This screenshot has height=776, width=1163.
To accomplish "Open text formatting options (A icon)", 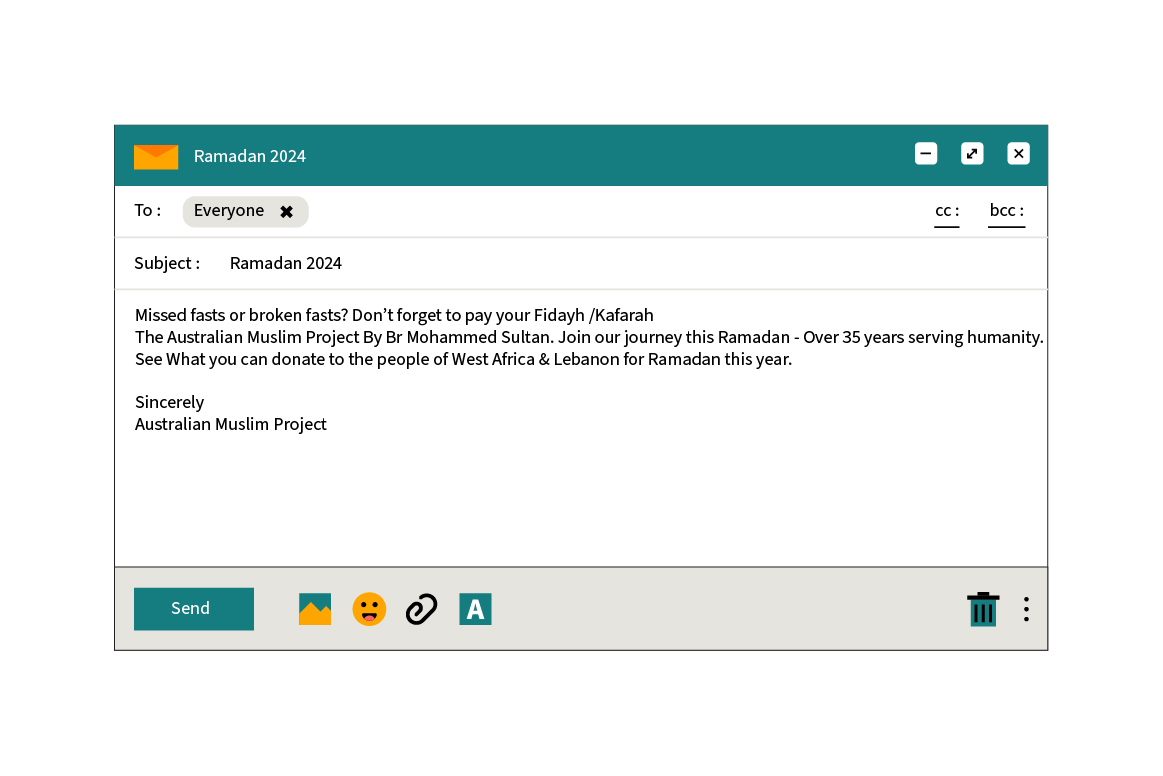I will pyautogui.click(x=475, y=609).
